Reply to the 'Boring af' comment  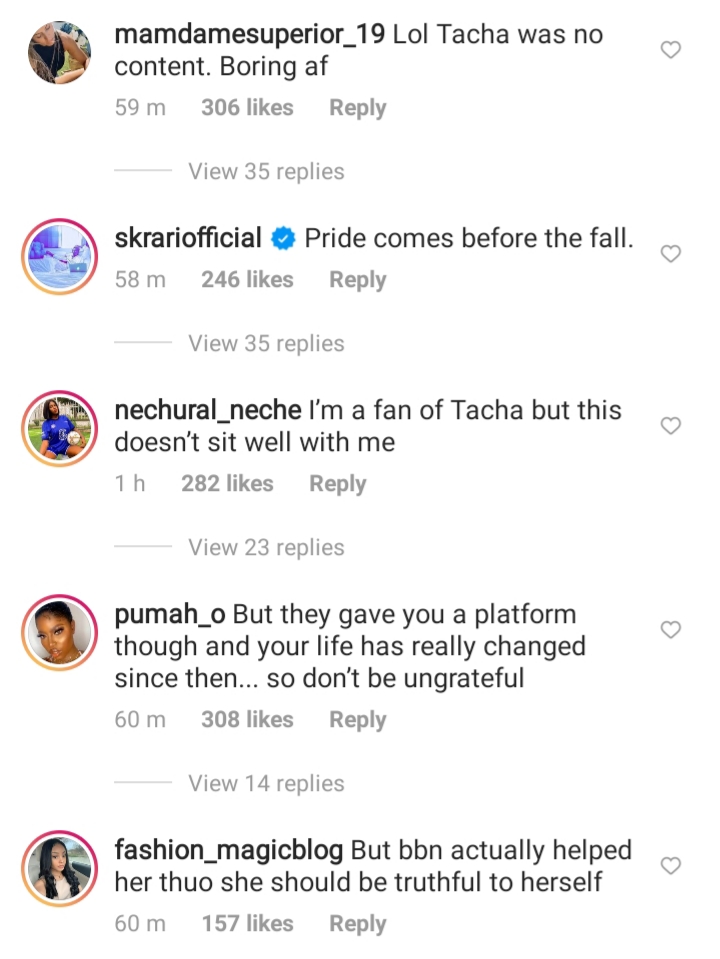pyautogui.click(x=357, y=108)
